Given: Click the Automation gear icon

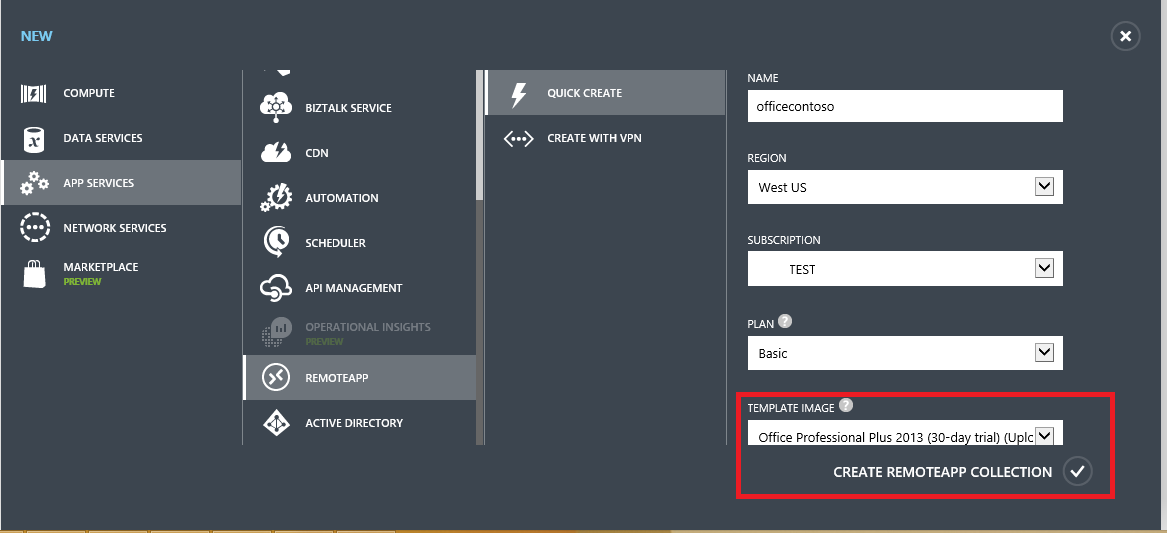Looking at the screenshot, I should click(276, 198).
